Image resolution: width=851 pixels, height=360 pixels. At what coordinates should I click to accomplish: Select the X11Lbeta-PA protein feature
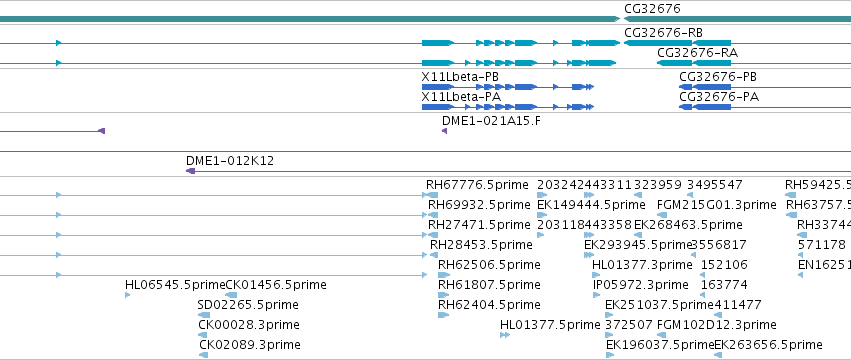pyautogui.click(x=507, y=107)
